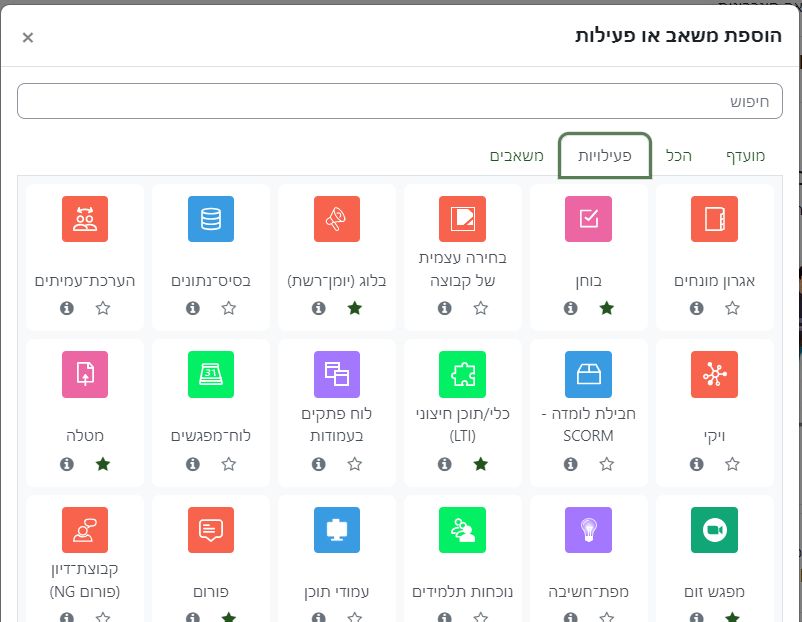Click the search (חיפוש) input field
This screenshot has height=622, width=802.
pos(400,101)
